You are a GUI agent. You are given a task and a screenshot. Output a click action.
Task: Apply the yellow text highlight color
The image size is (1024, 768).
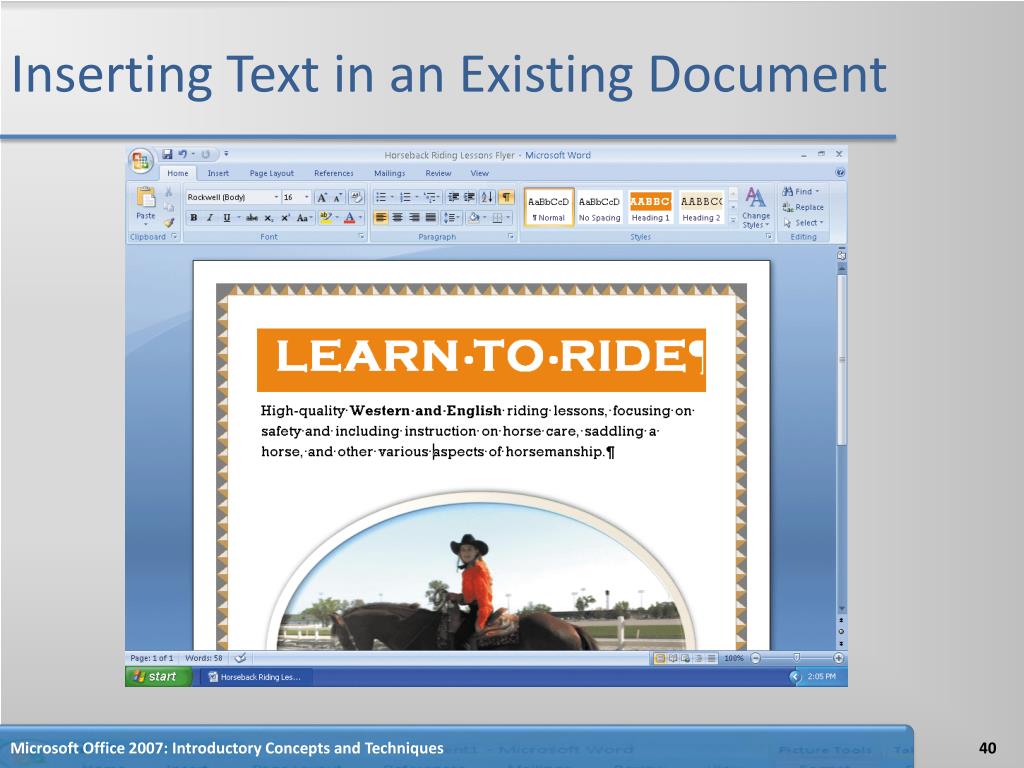(326, 218)
